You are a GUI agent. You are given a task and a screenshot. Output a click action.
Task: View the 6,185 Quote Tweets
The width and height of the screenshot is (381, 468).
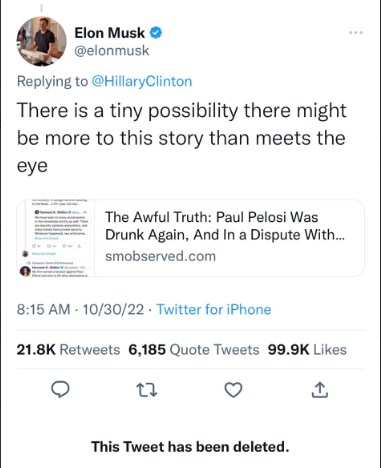click(x=194, y=350)
